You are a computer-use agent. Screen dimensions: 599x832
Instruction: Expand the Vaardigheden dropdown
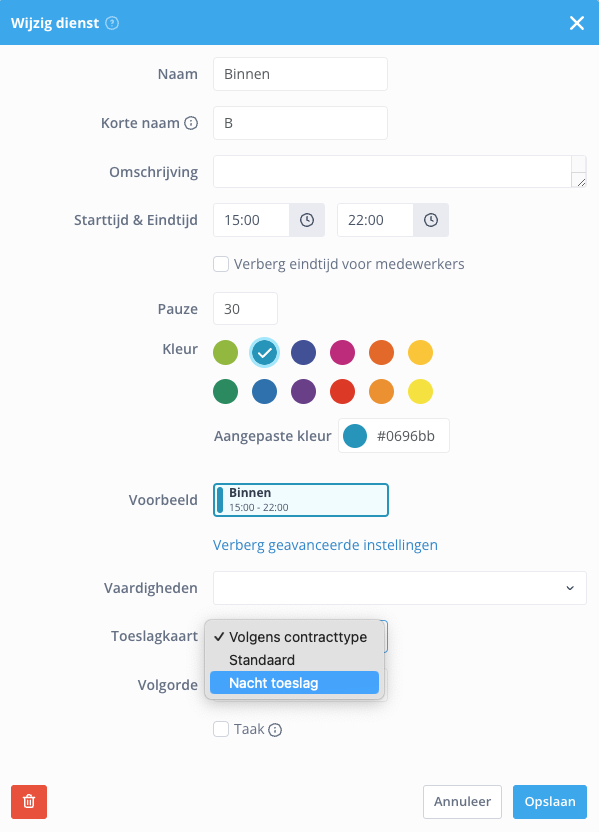tap(400, 588)
